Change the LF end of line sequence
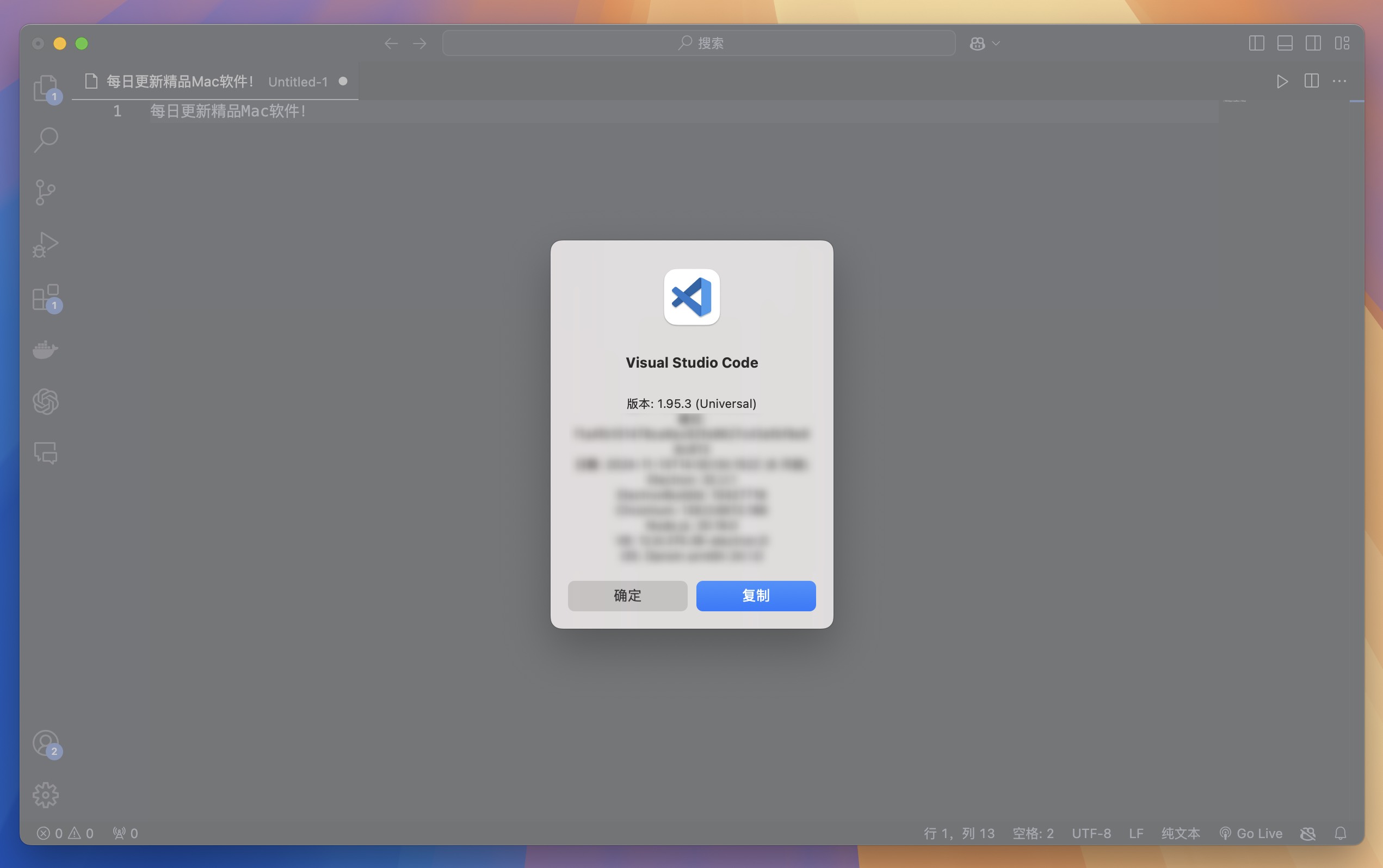This screenshot has width=1383, height=868. tap(1136, 833)
